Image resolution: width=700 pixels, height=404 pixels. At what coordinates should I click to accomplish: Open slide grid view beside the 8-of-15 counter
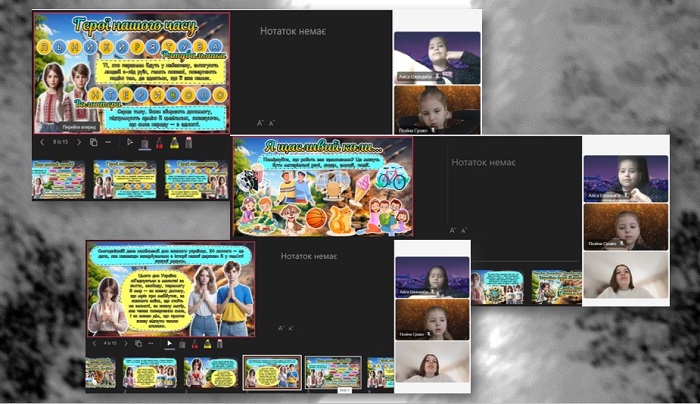pyautogui.click(x=94, y=142)
